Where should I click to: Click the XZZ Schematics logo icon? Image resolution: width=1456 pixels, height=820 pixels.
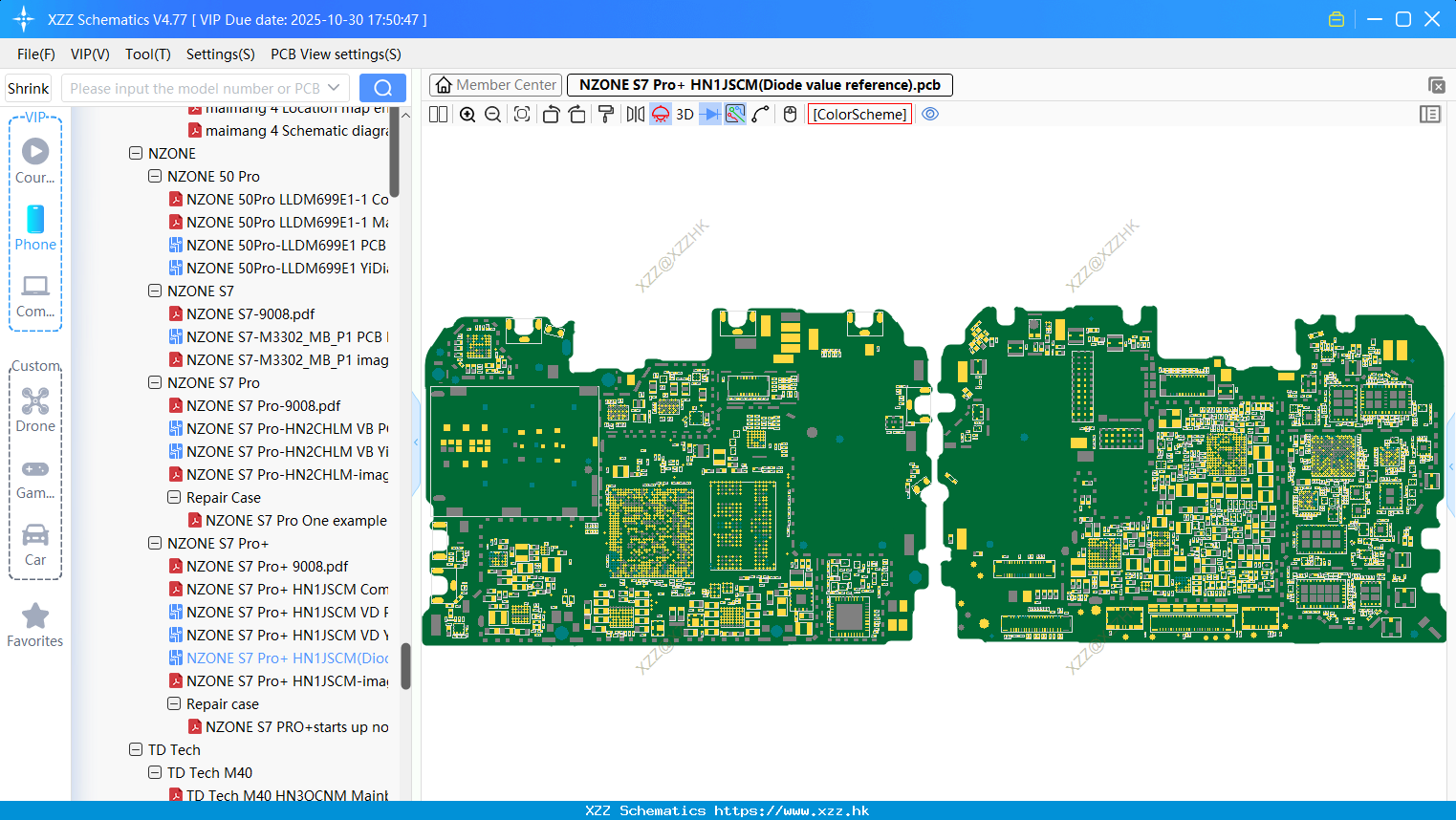[24, 19]
